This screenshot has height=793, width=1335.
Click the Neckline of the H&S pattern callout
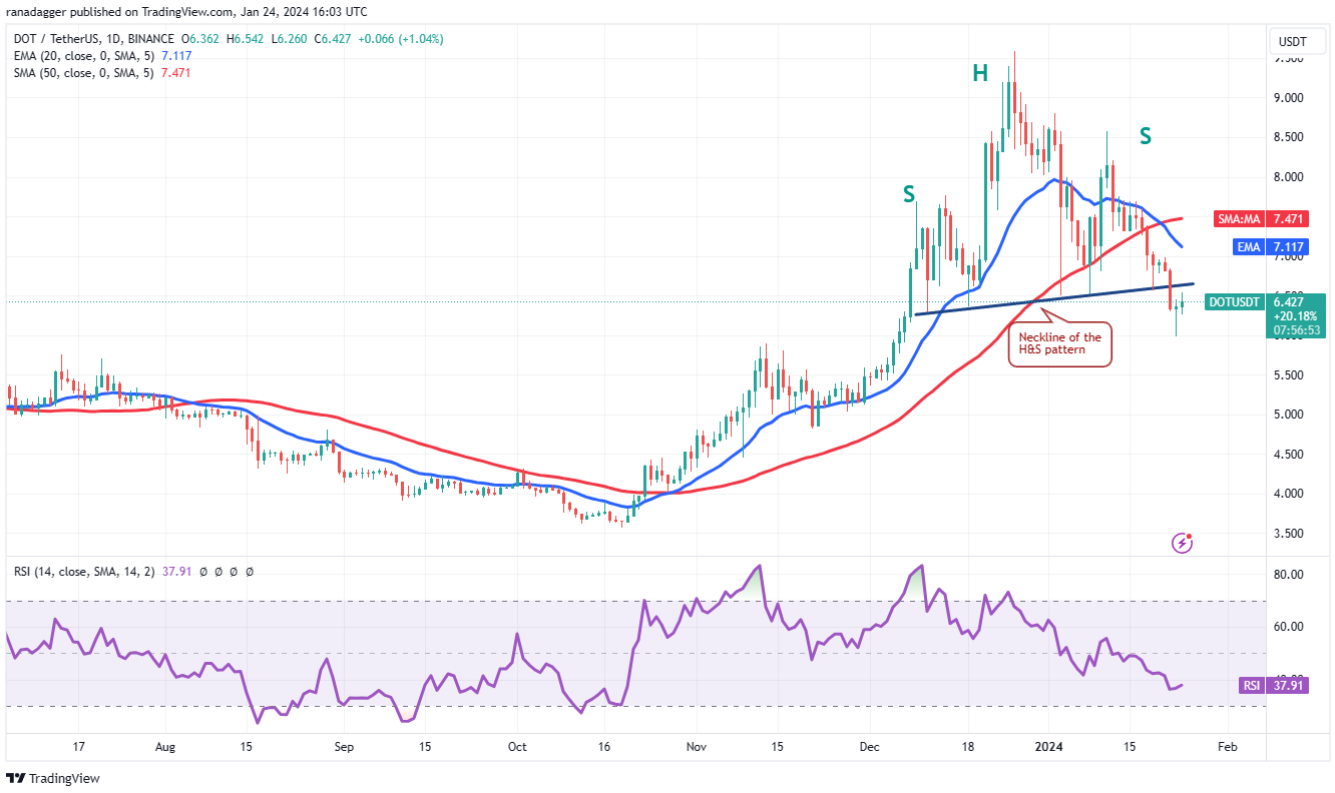[x=1059, y=344]
